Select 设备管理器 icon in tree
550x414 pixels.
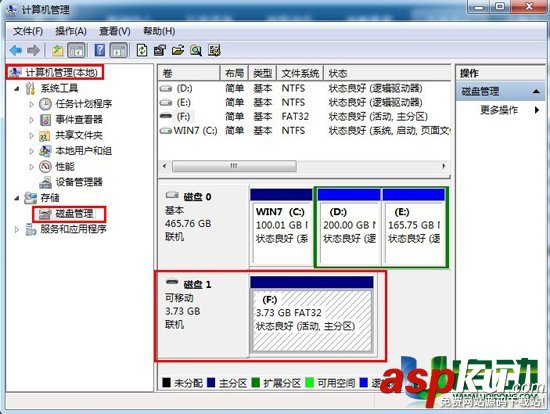(x=45, y=182)
